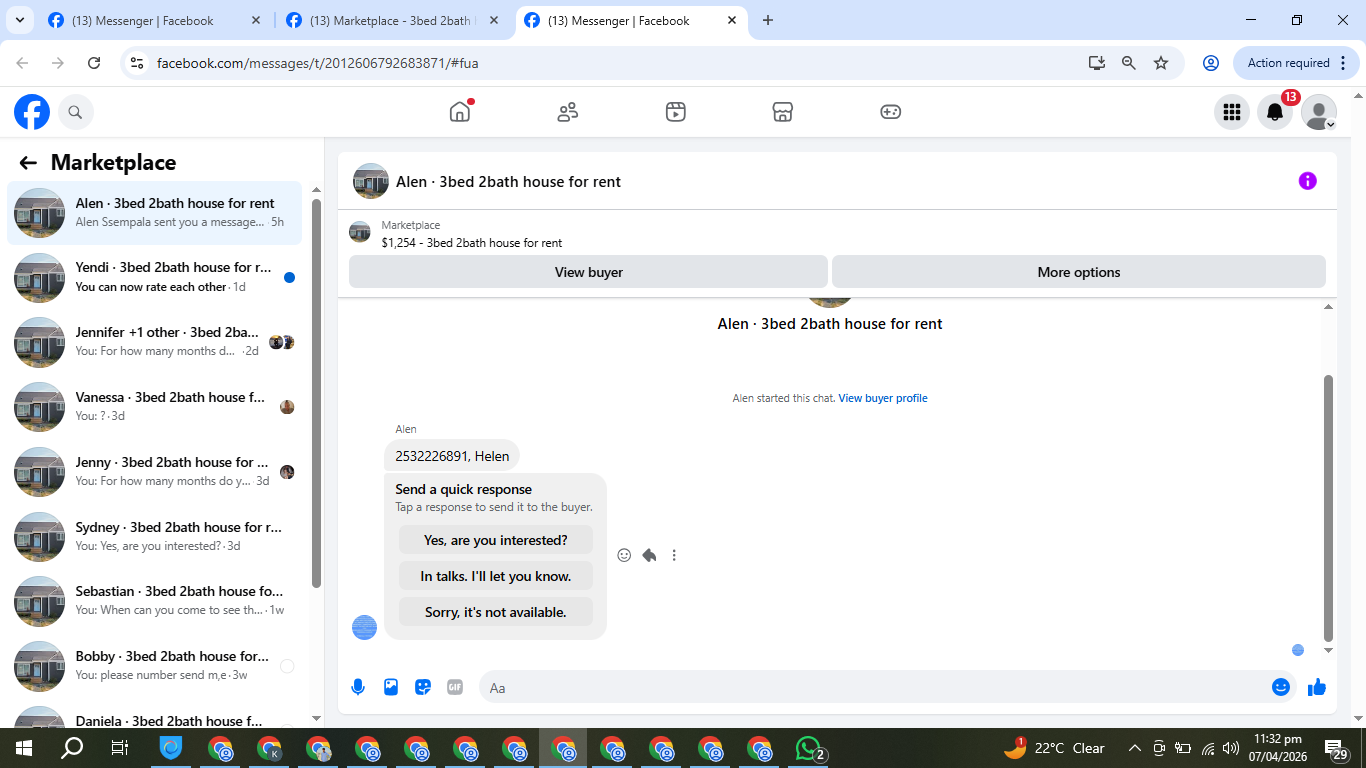This screenshot has width=1366, height=768.
Task: Open browser zoom control
Action: pos(1129,63)
